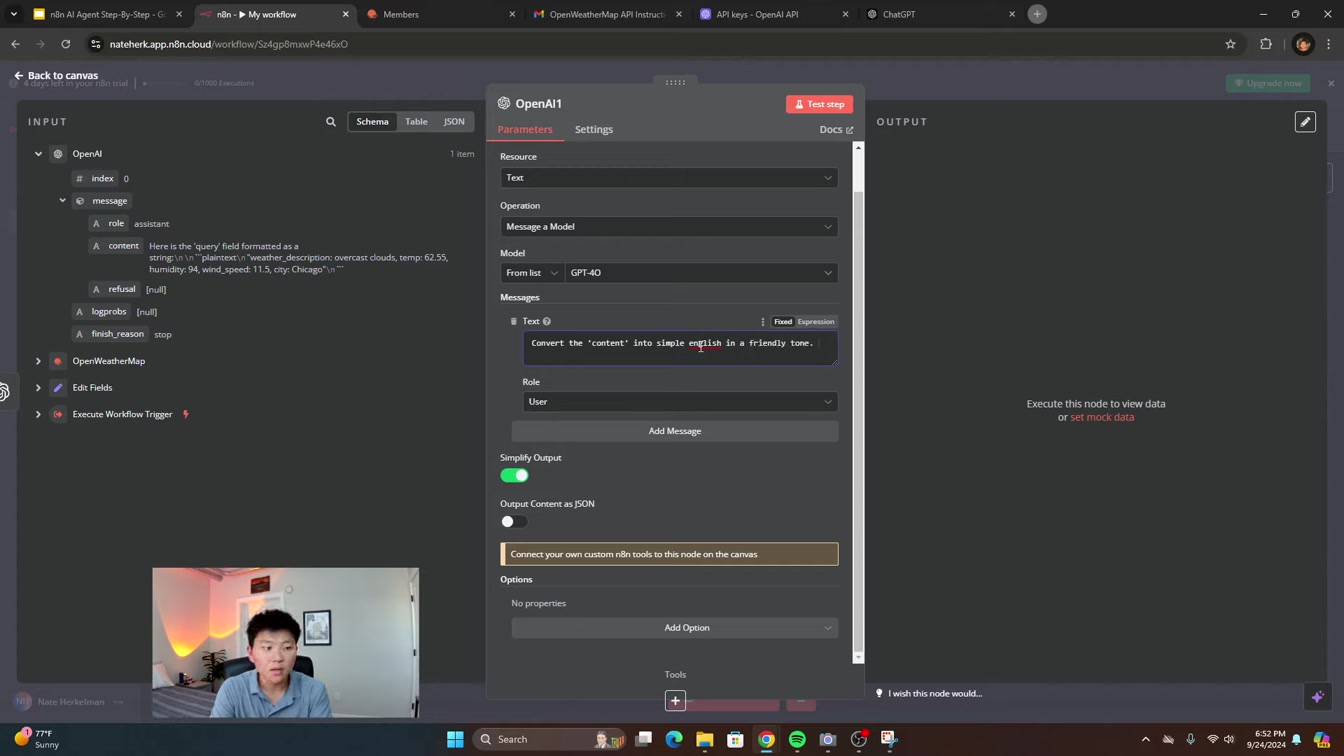
Task: Click the drag handle at top of node panel
Action: tap(675, 82)
